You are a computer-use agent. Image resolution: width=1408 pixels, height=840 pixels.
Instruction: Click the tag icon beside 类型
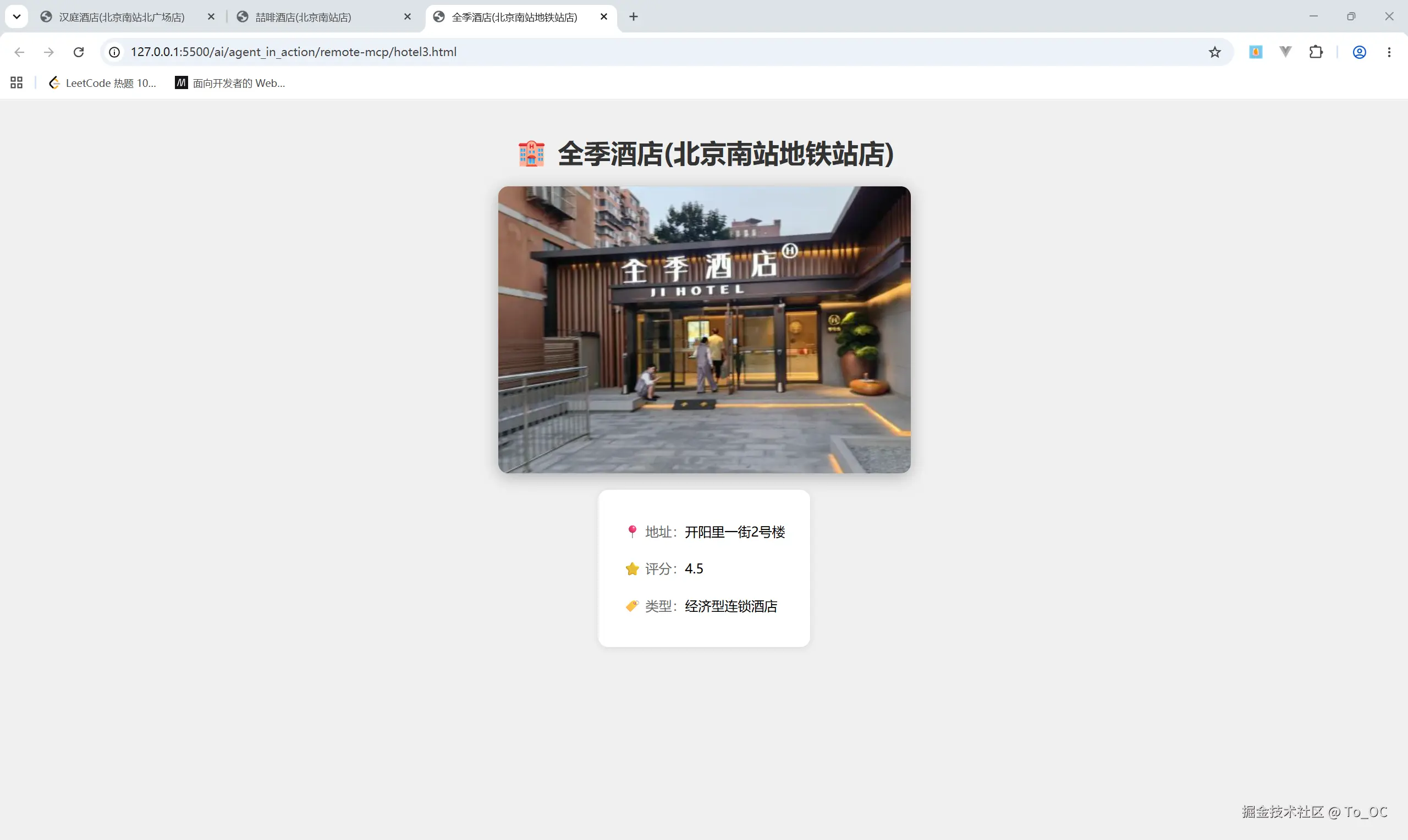[x=632, y=606]
